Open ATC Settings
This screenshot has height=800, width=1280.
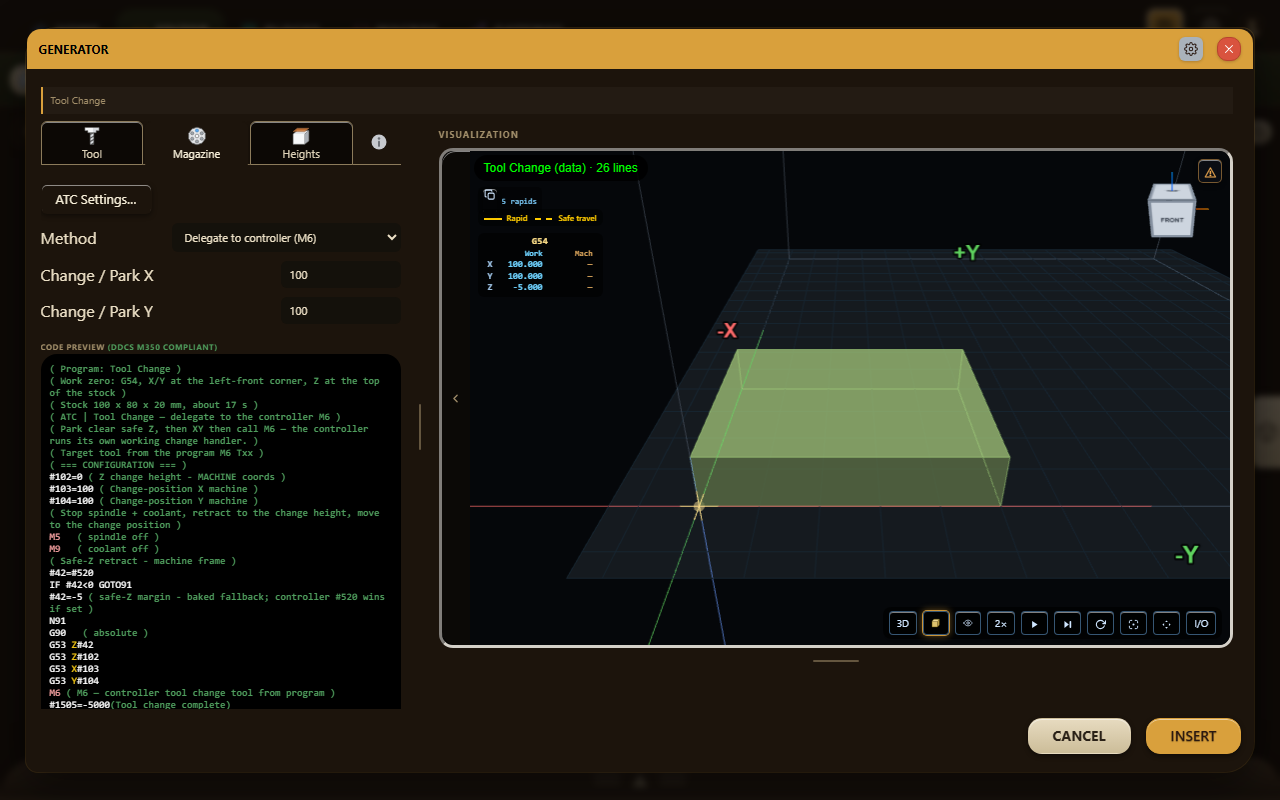pos(96,200)
